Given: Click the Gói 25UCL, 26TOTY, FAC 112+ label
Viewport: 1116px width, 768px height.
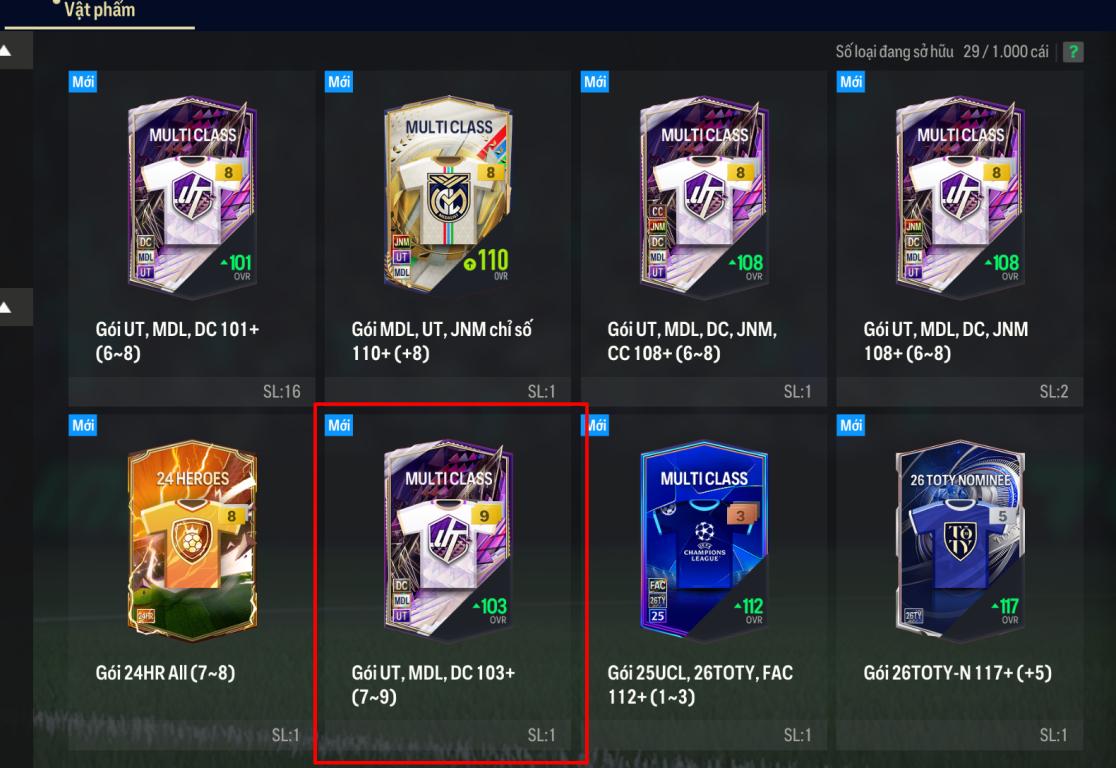Looking at the screenshot, I should coord(700,685).
